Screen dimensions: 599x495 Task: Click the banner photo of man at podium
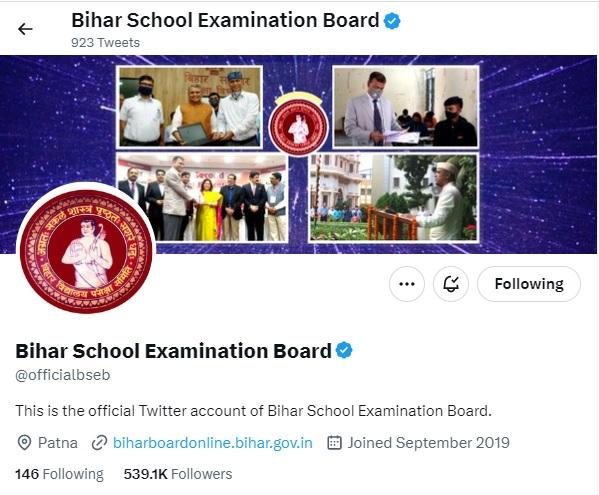pyautogui.click(x=393, y=197)
